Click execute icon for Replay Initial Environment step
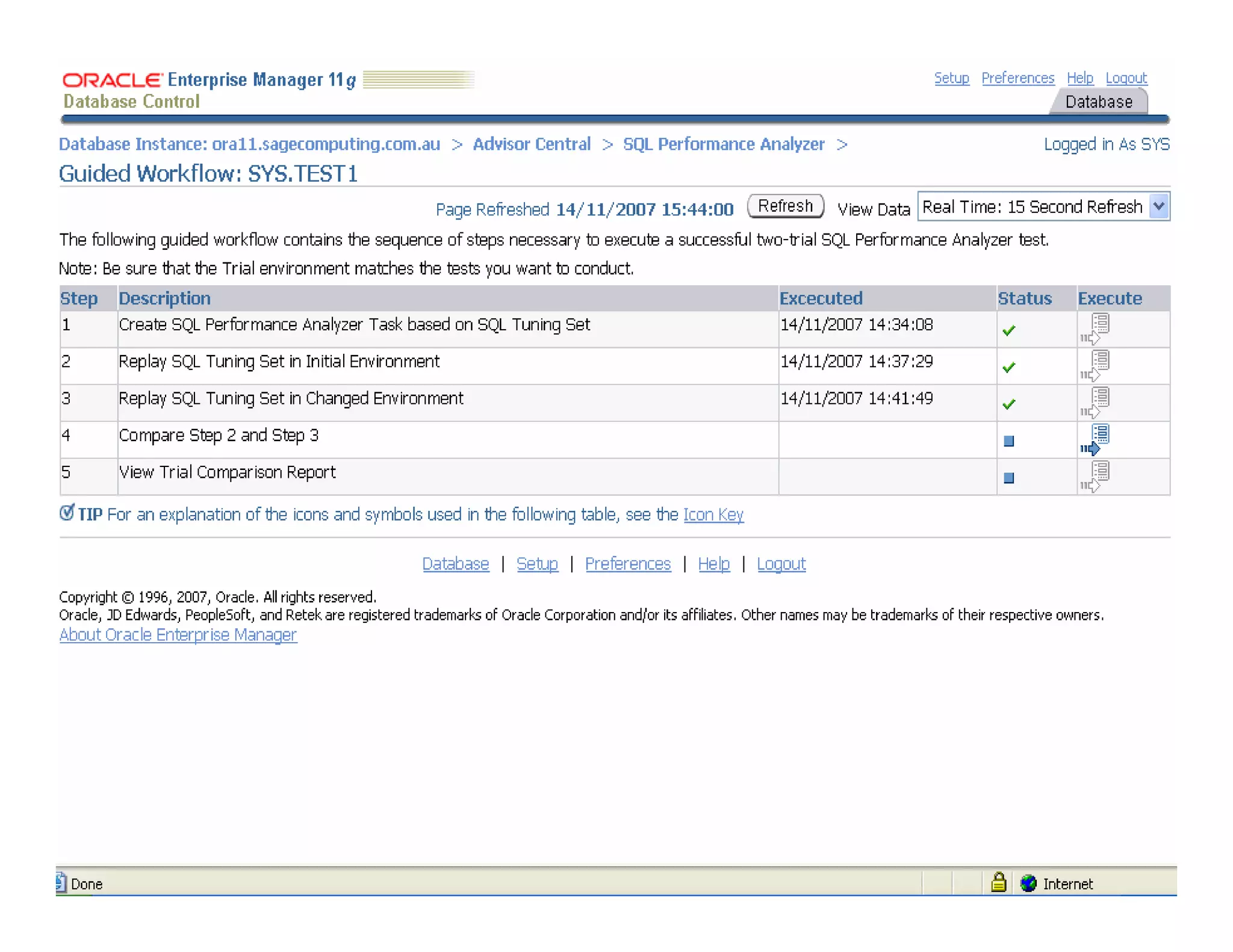 point(1095,365)
